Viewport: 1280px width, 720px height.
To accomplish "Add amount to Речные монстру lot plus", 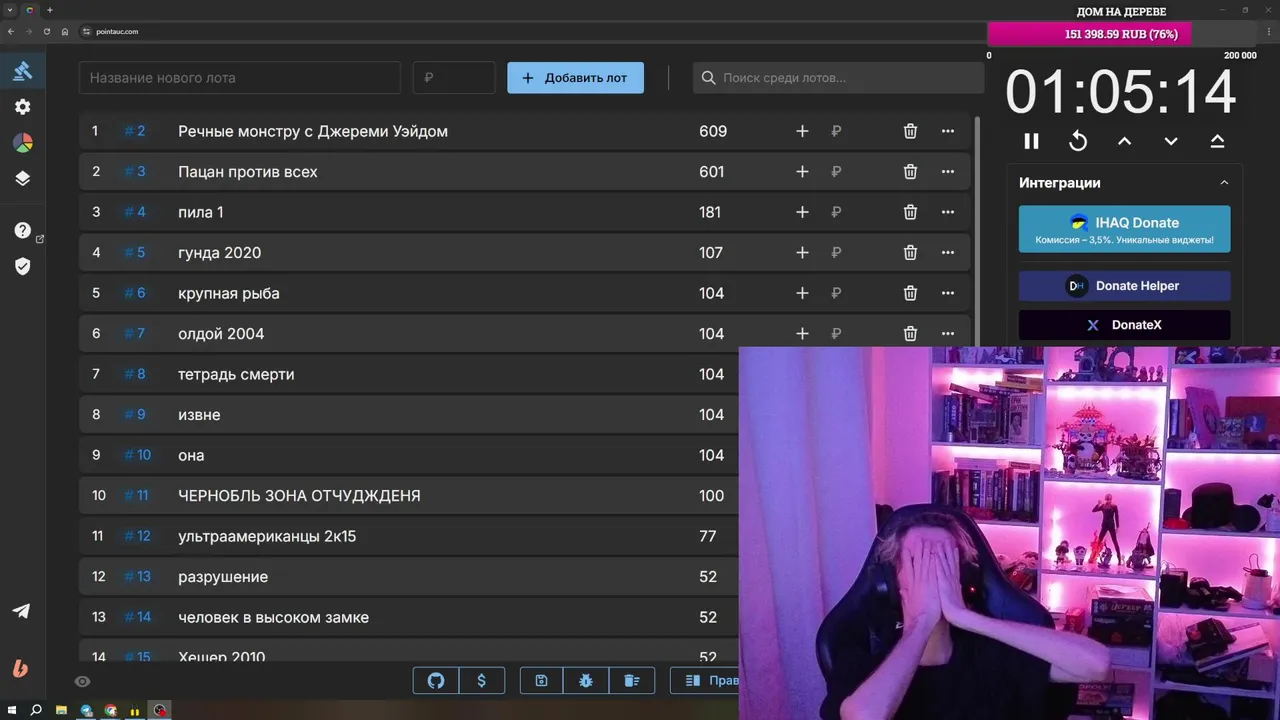I will 802,131.
